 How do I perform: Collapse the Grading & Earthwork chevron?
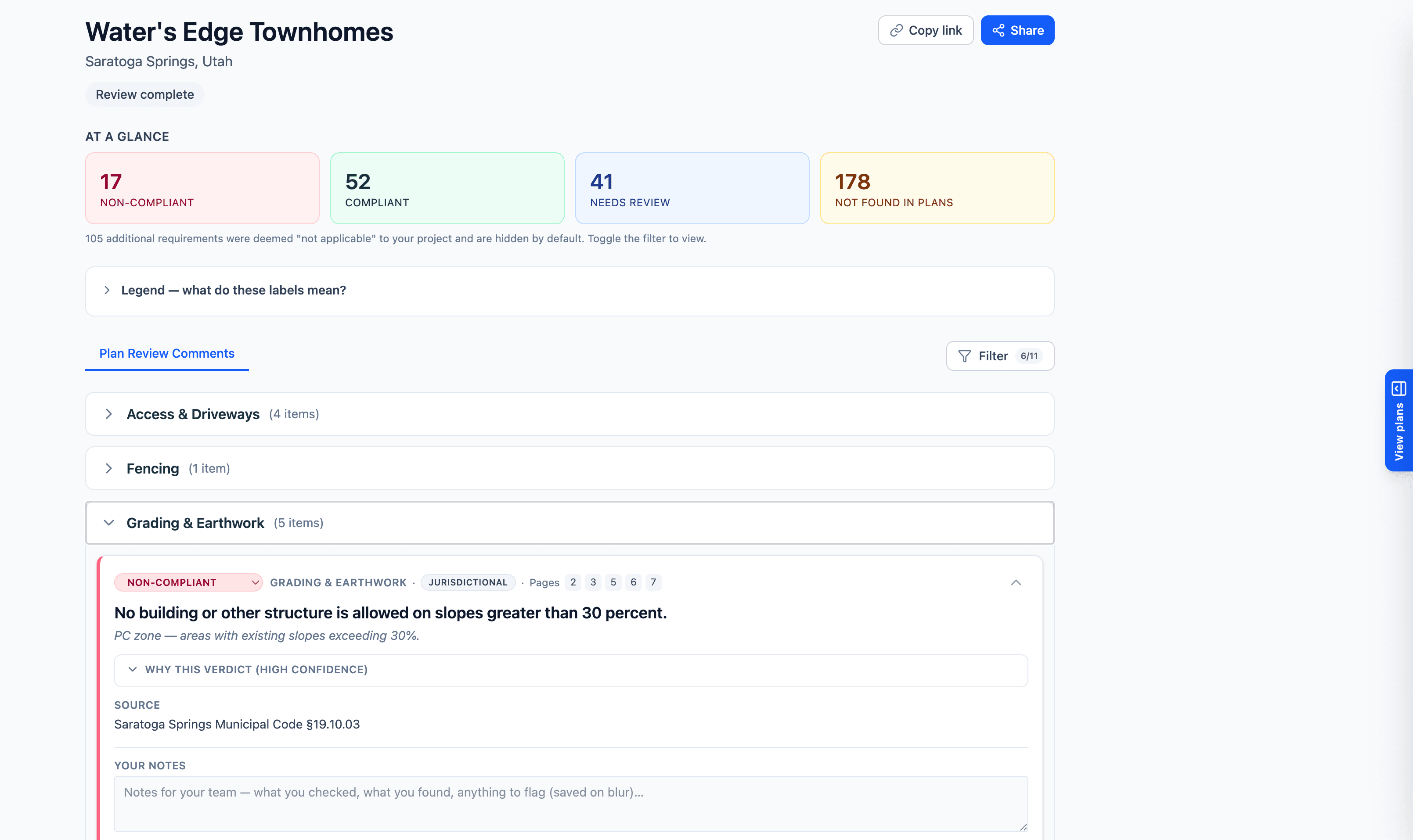pos(109,523)
